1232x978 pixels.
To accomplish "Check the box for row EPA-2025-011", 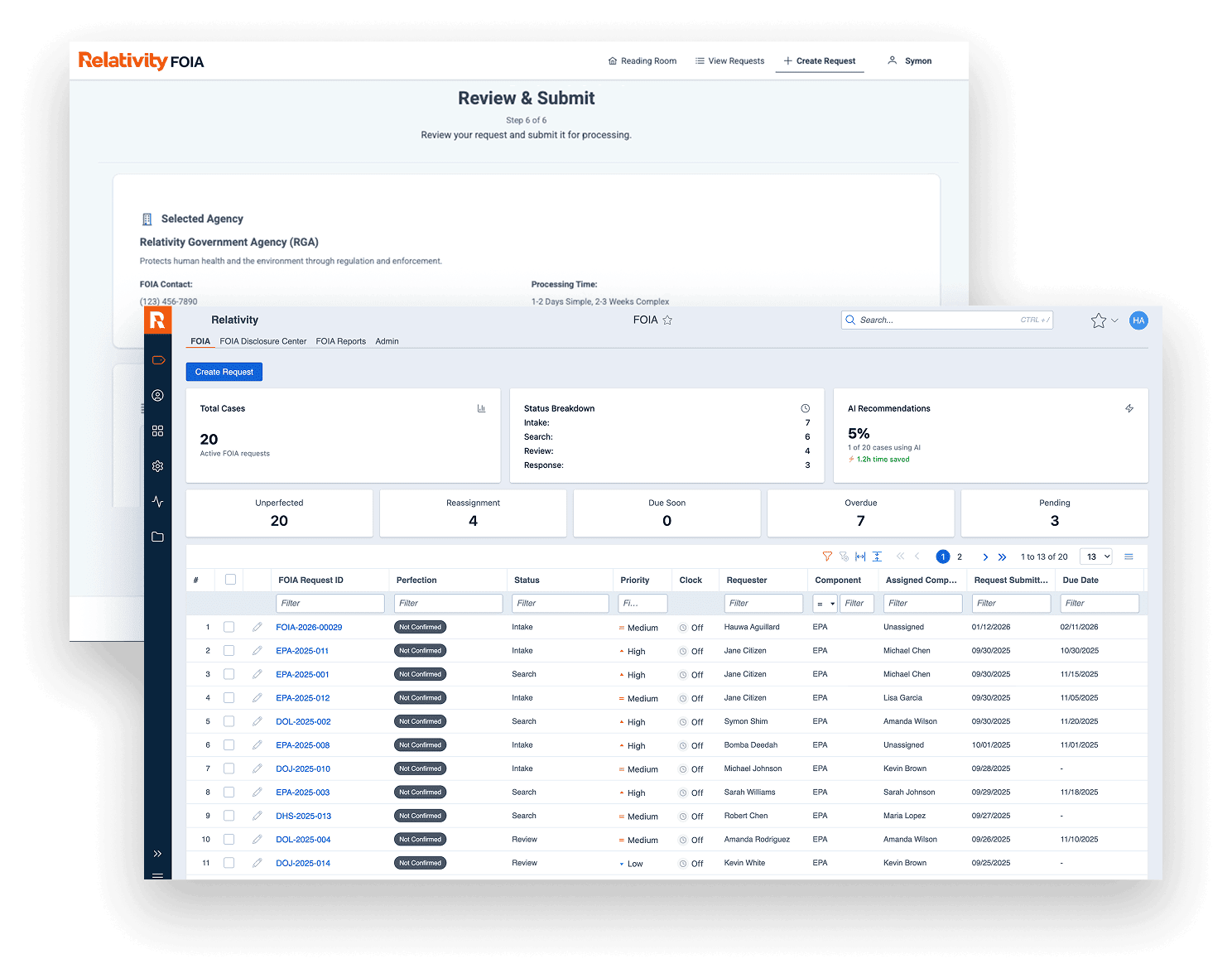I will tap(229, 651).
